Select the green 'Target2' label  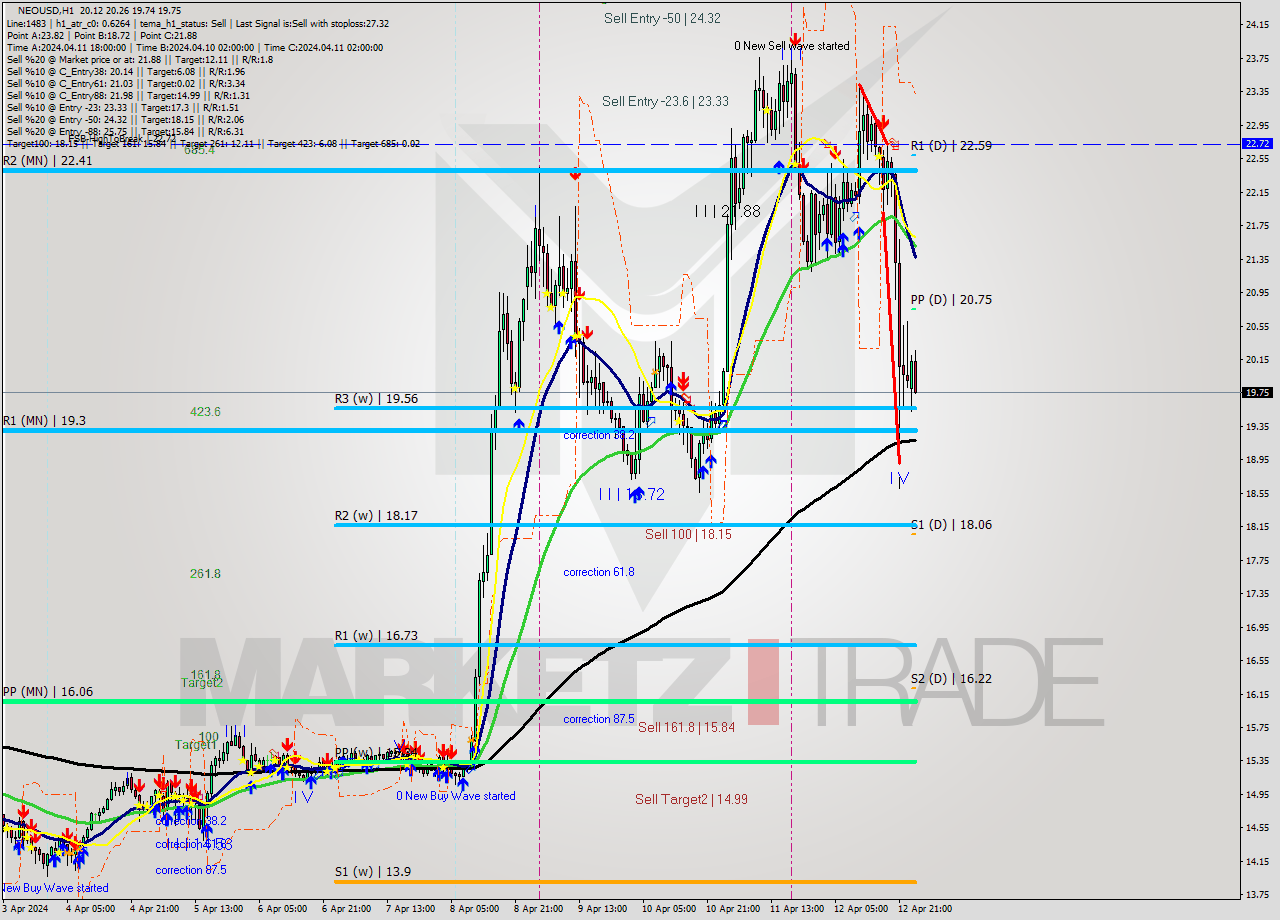[201, 684]
